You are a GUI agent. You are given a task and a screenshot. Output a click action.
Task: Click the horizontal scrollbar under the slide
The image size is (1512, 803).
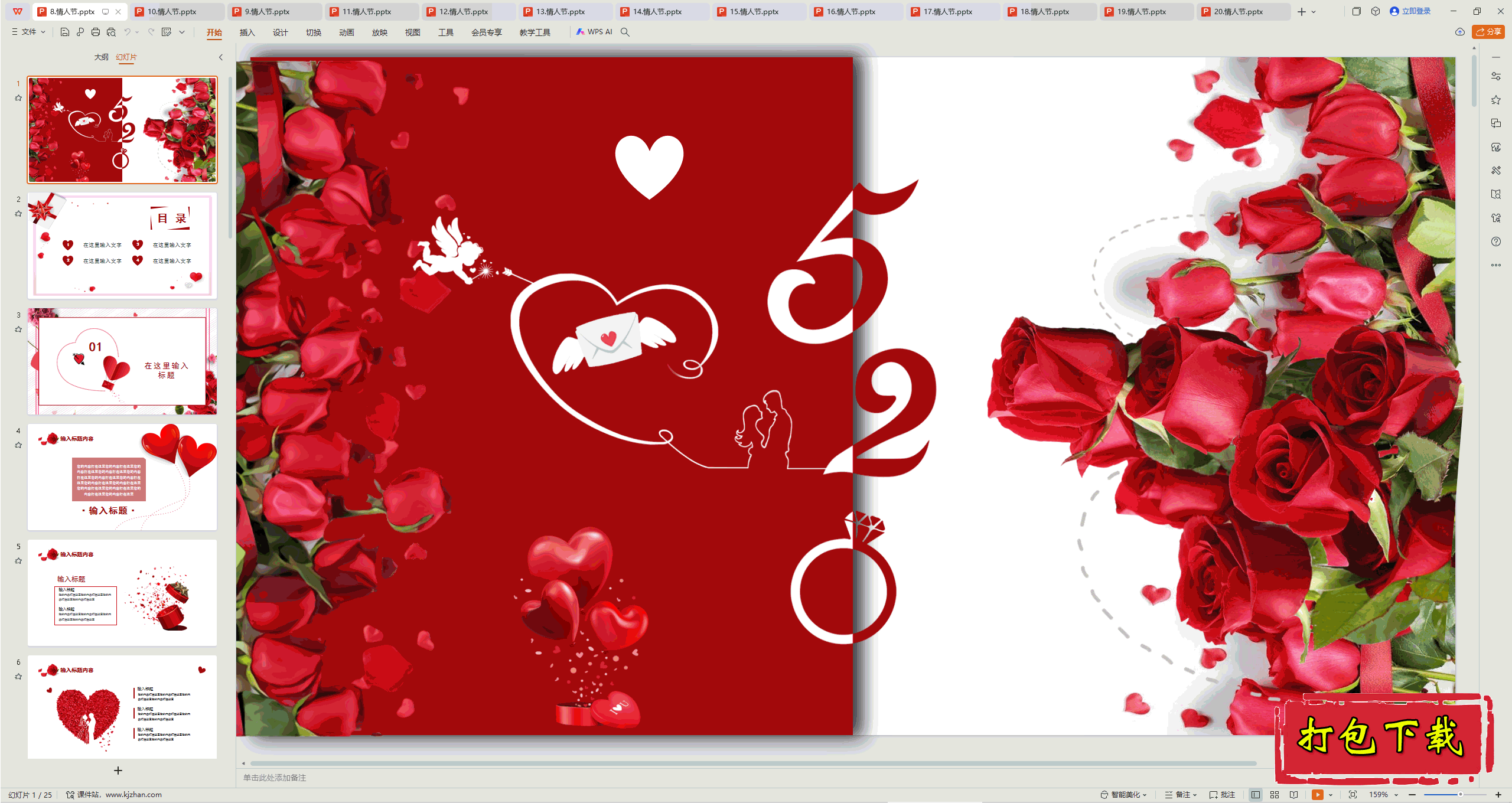(x=753, y=763)
